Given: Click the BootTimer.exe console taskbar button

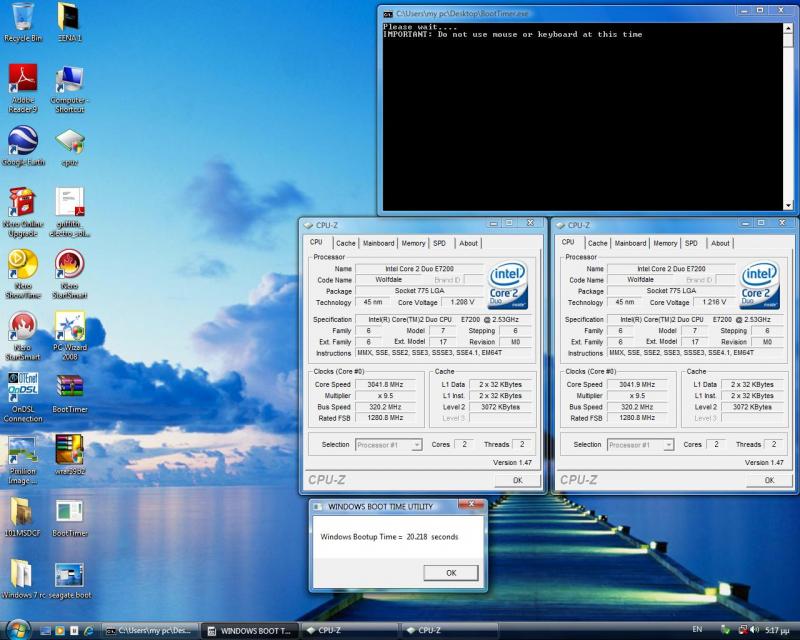Looking at the screenshot, I should tap(150, 631).
